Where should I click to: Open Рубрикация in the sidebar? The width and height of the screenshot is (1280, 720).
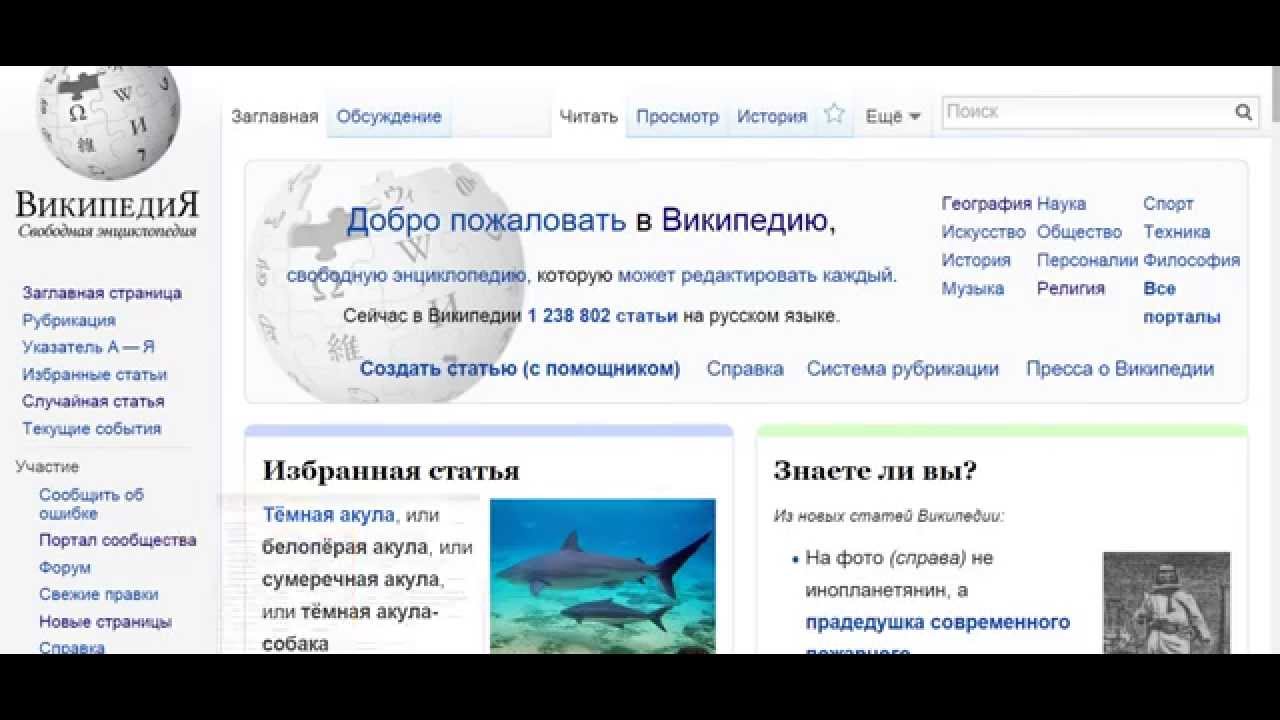click(x=69, y=320)
